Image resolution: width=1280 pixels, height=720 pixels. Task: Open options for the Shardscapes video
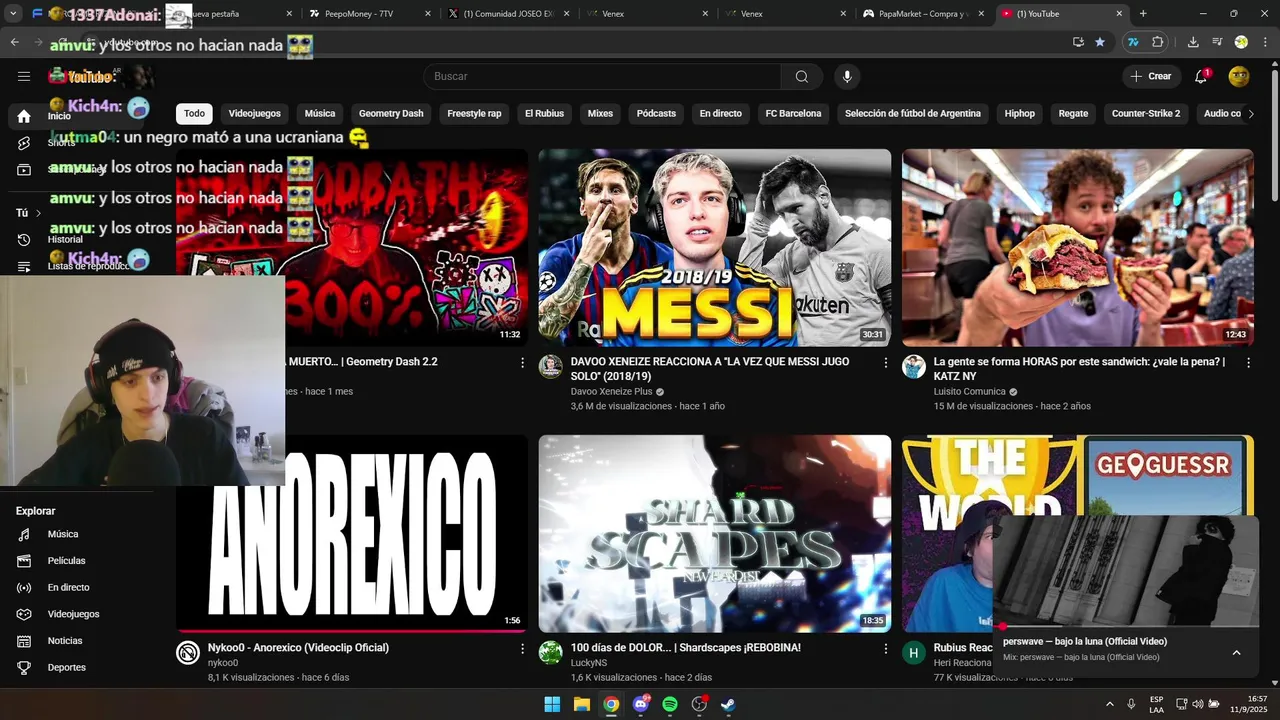[x=885, y=649]
